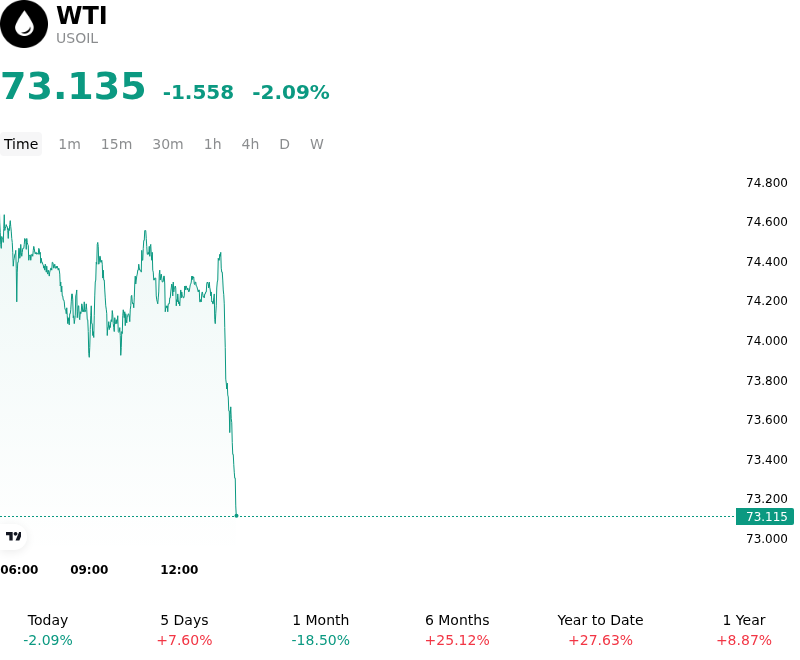Select the W weekly interval

pos(317,144)
